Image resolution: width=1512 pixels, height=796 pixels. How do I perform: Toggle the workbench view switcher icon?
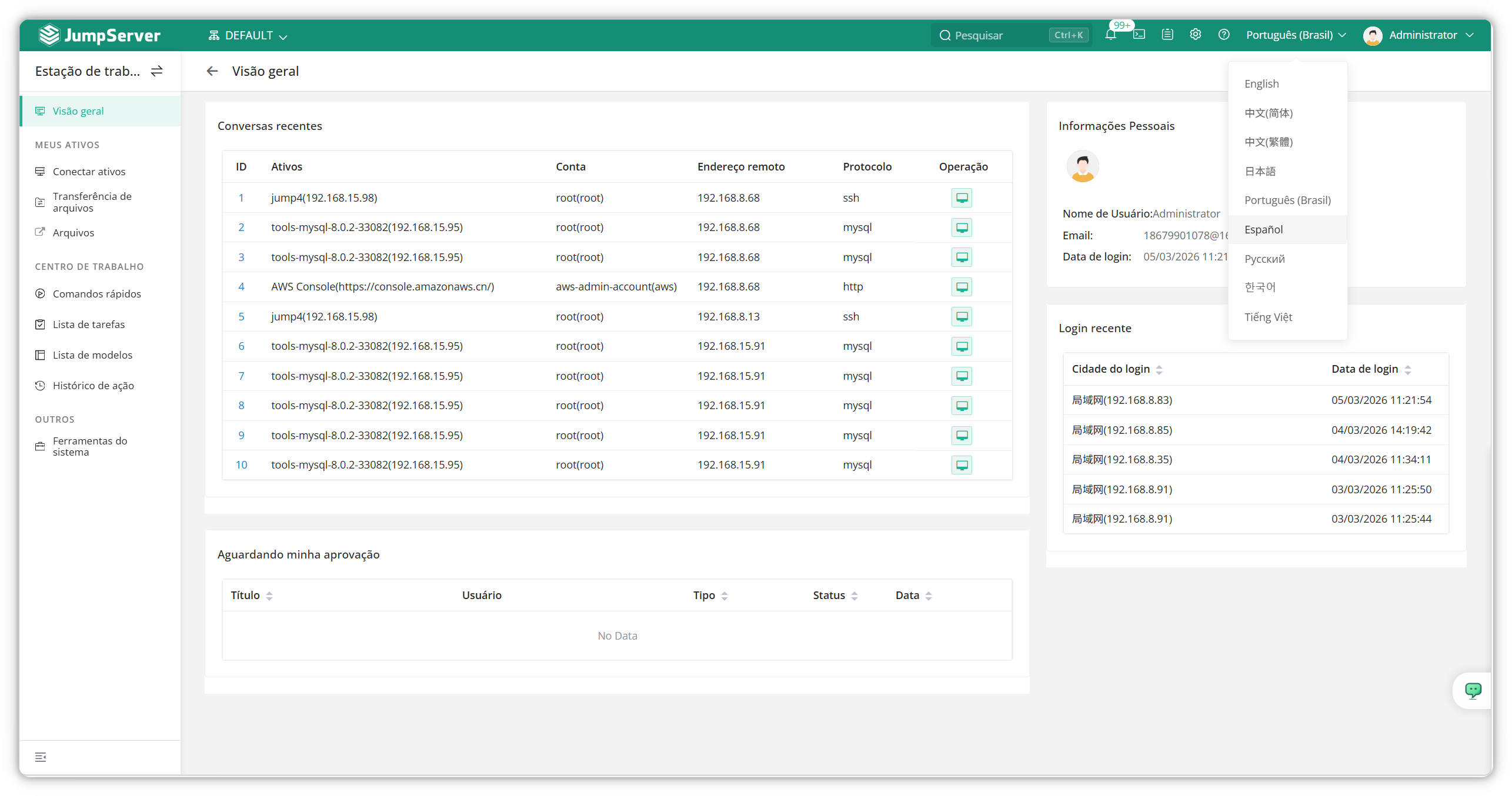coord(157,71)
